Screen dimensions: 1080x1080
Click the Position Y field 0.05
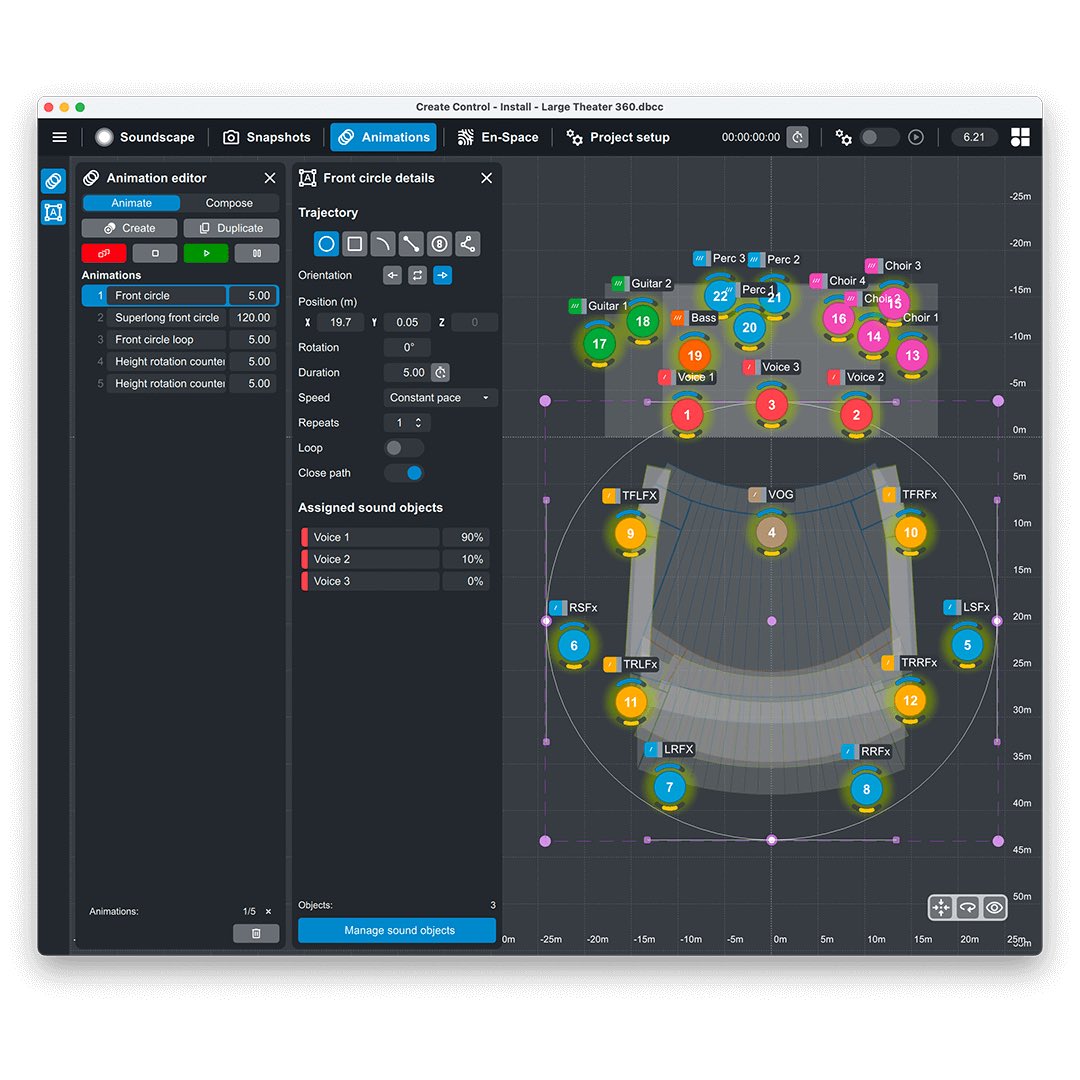[407, 322]
